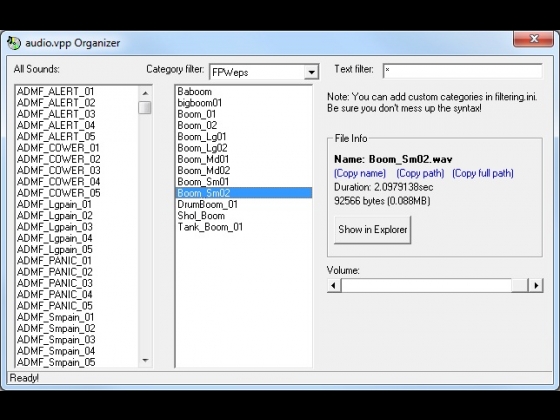Open the Category filter dropdown arrow

point(311,72)
